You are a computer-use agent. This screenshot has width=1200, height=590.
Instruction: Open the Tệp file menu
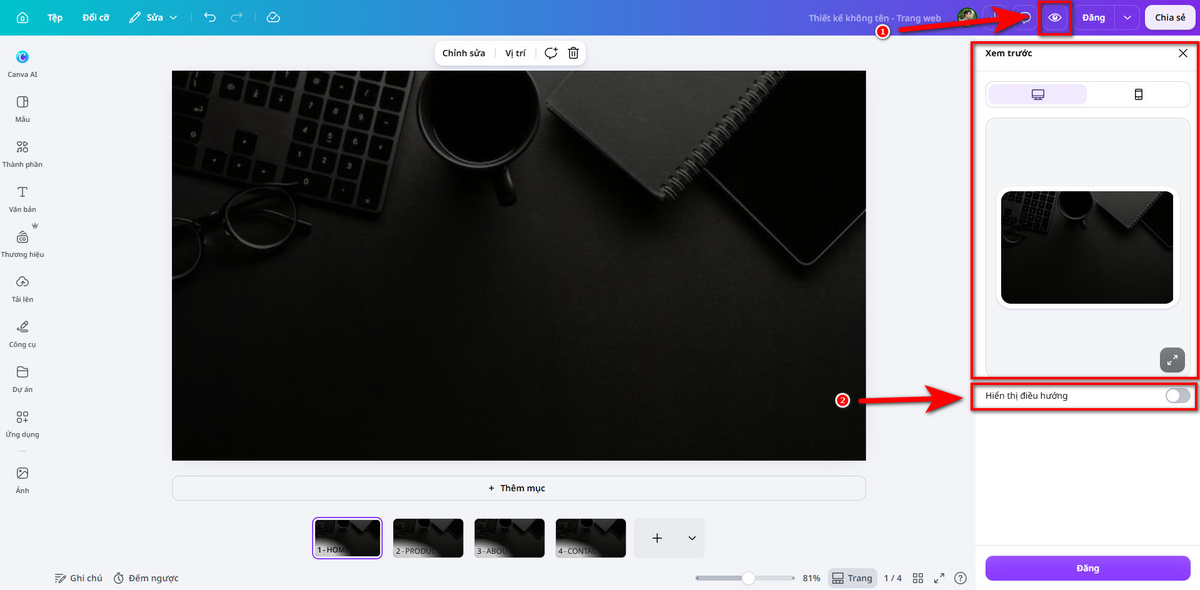[55, 18]
